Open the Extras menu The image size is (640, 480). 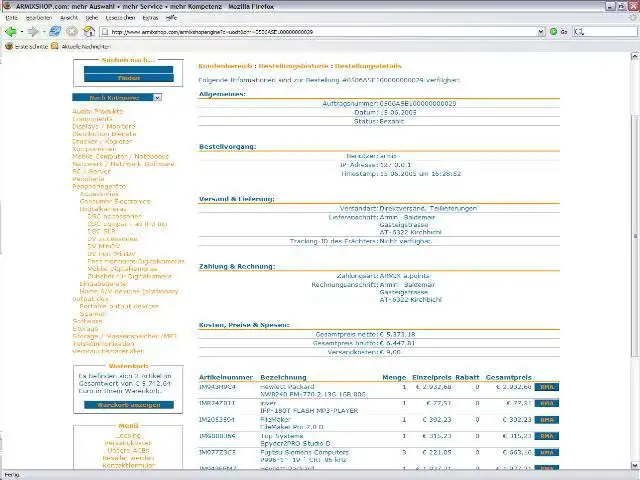coord(150,18)
